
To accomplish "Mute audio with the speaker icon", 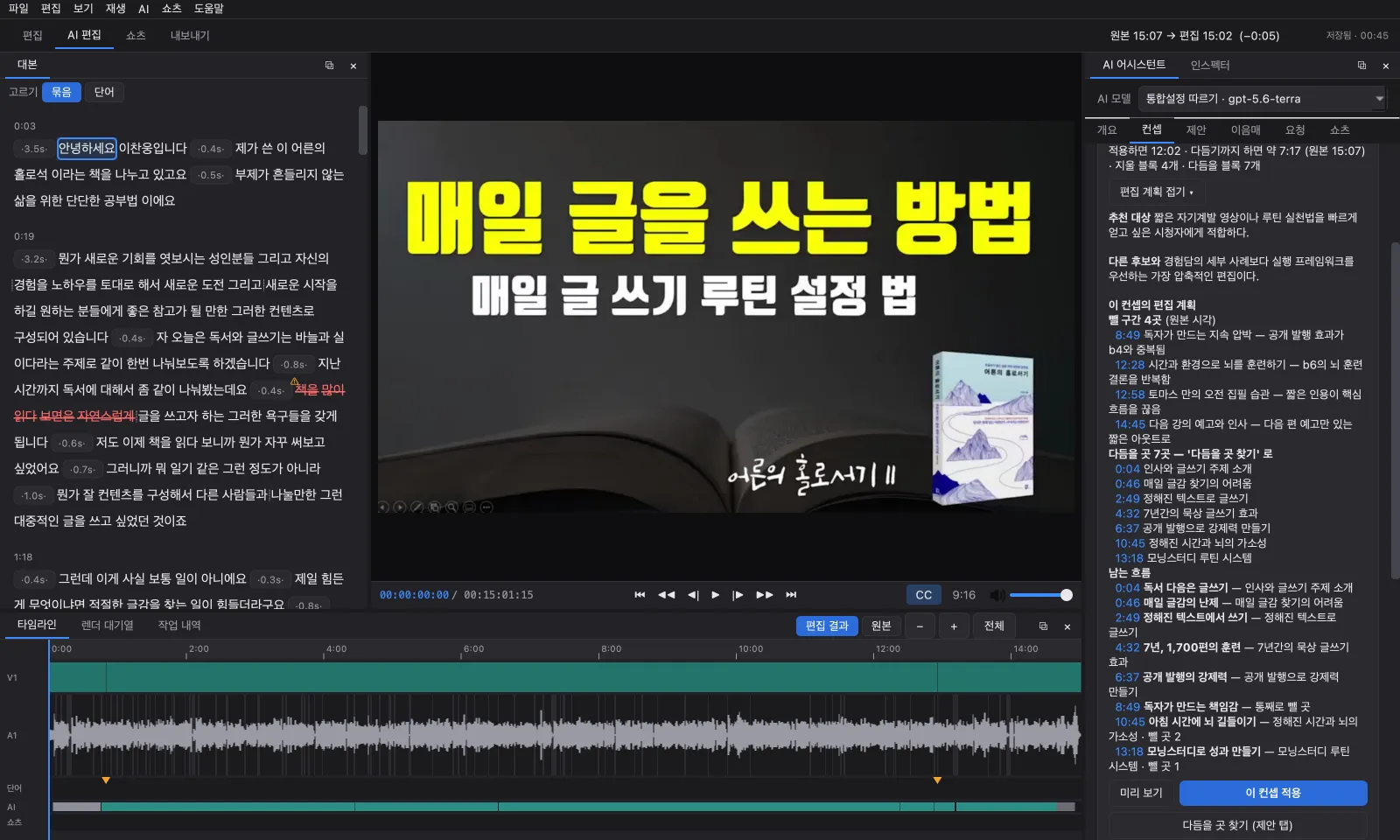I will pos(997,595).
